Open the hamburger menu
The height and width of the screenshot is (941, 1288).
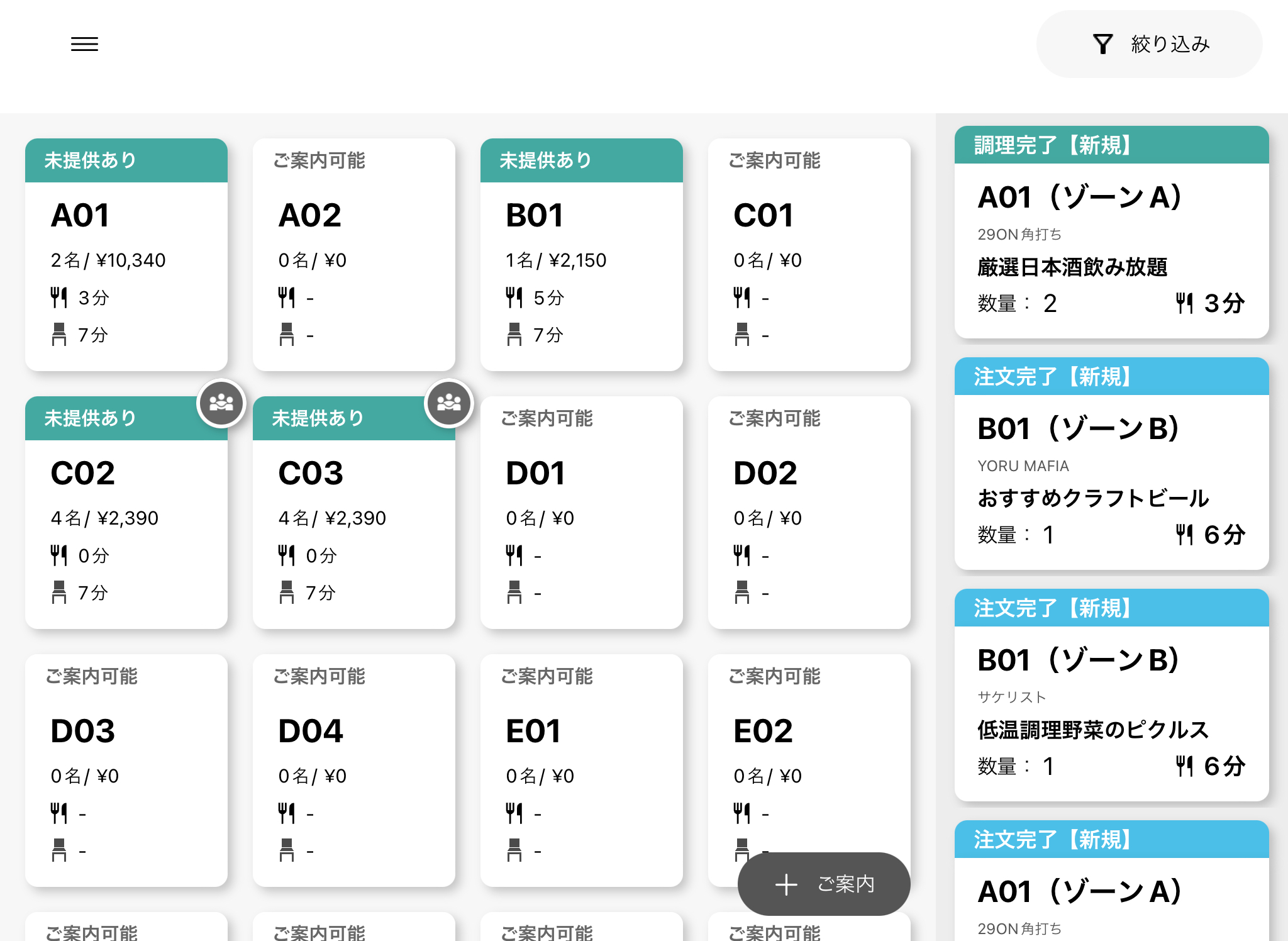coord(84,44)
